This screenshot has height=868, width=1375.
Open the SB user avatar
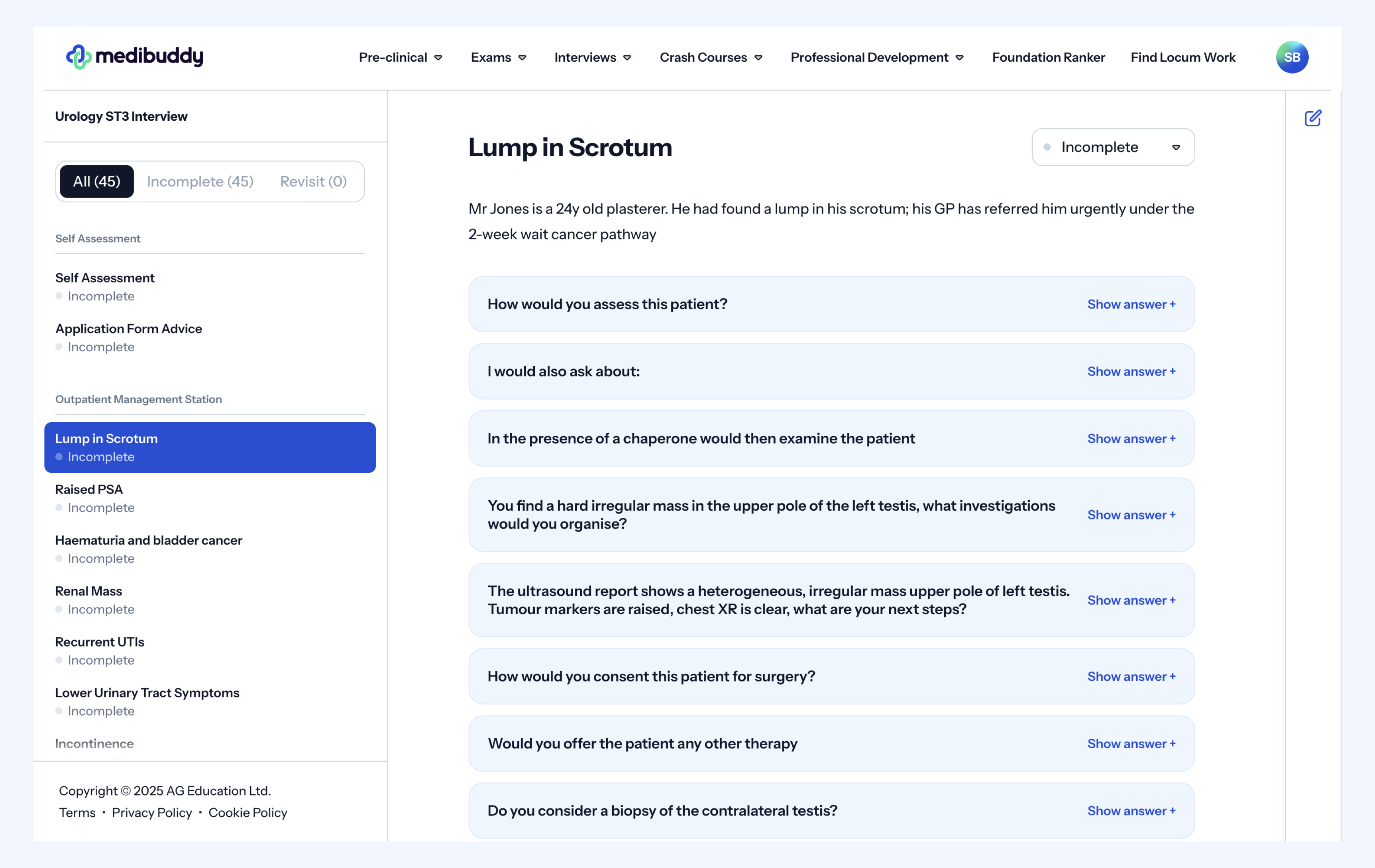click(x=1292, y=57)
